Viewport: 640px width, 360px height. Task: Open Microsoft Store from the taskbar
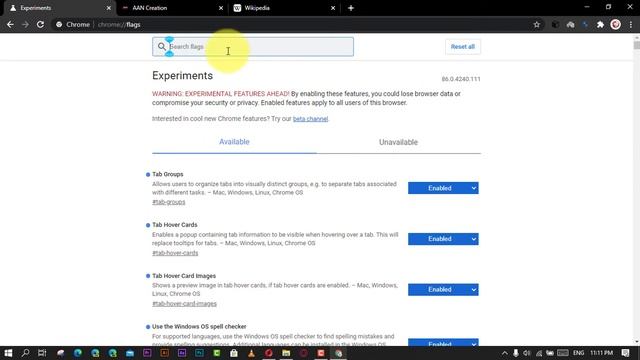pyautogui.click(x=234, y=353)
